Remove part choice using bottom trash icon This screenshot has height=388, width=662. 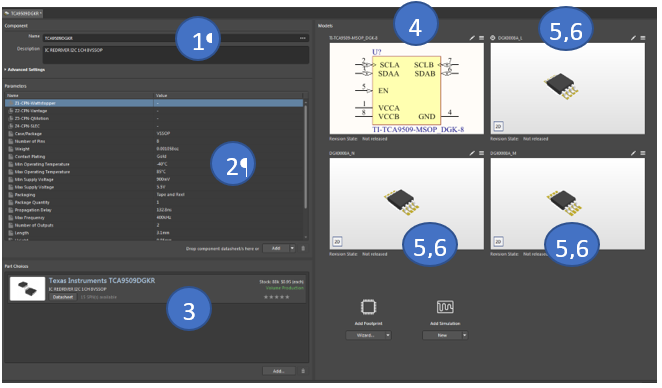[303, 371]
